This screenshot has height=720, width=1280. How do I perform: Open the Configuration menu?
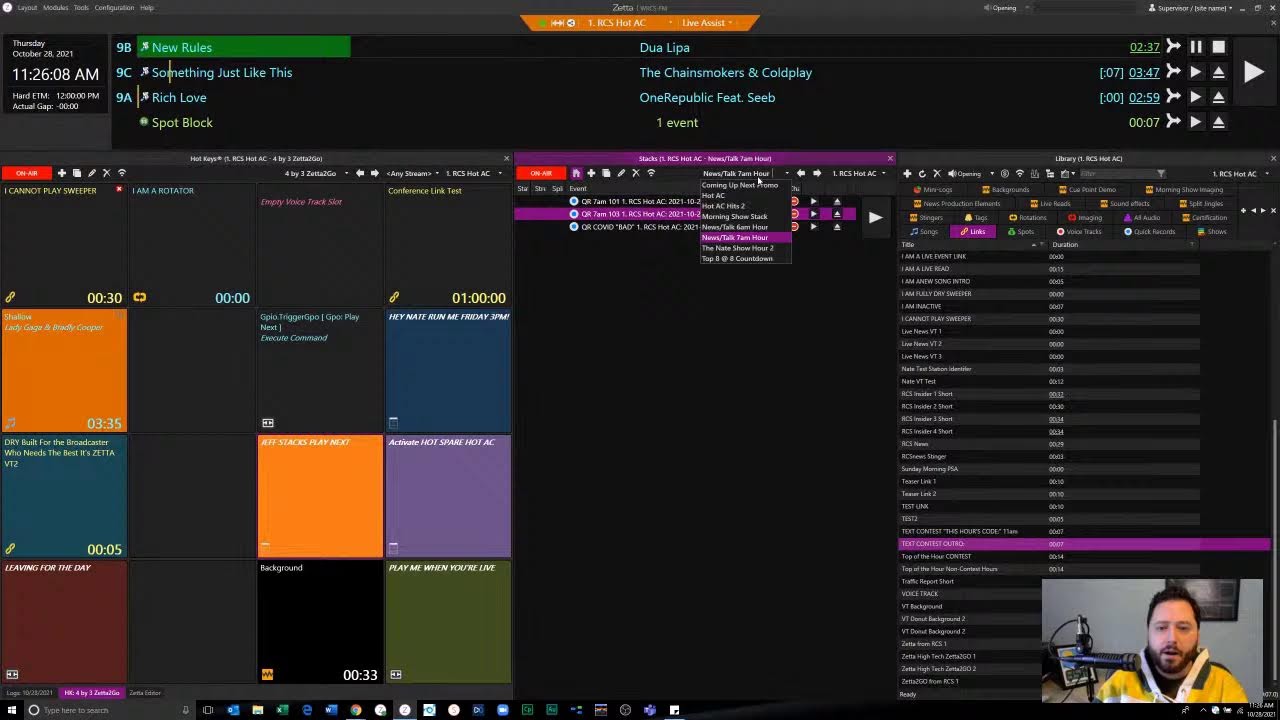(114, 7)
